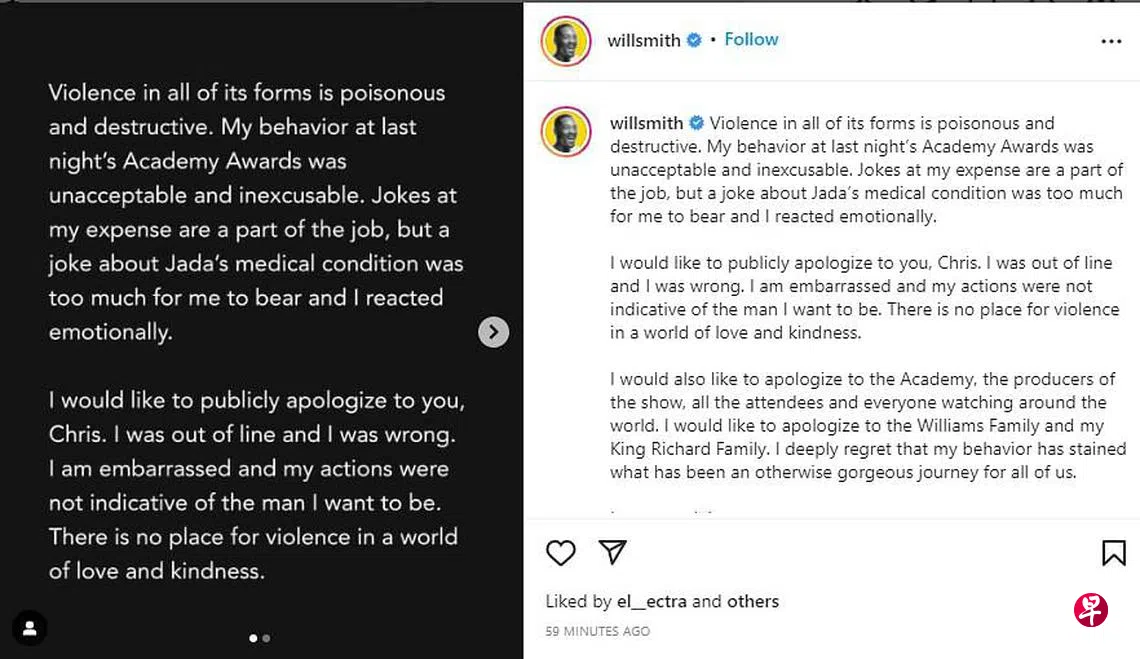The image size is (1140, 659).
Task: Save the post with the bookmark icon
Action: coord(1113,553)
